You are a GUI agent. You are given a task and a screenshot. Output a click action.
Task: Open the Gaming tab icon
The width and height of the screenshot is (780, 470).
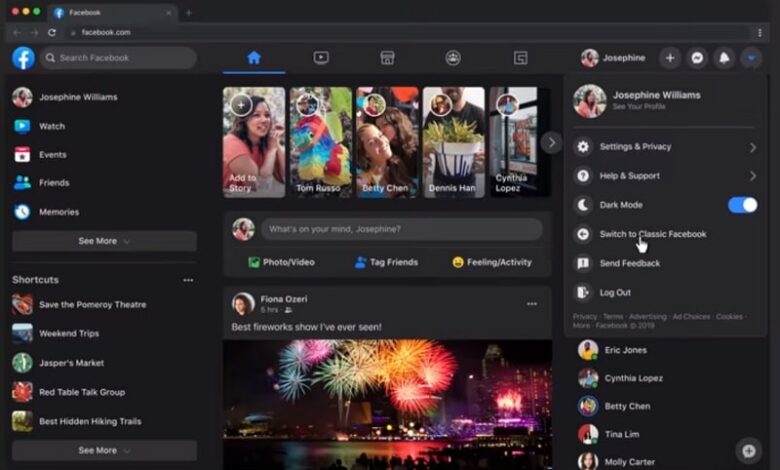tap(520, 58)
